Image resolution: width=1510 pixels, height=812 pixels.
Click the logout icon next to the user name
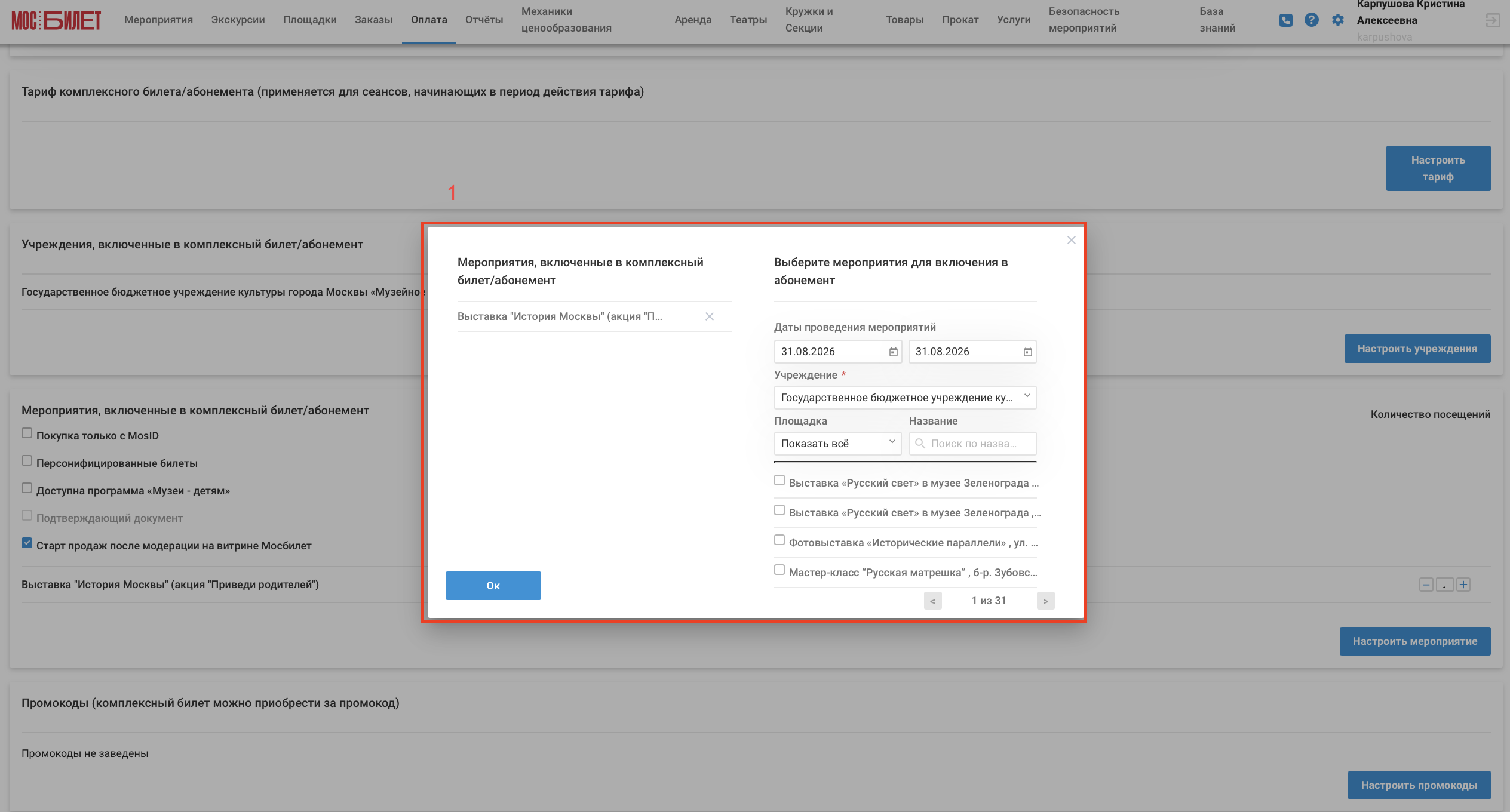click(1493, 20)
